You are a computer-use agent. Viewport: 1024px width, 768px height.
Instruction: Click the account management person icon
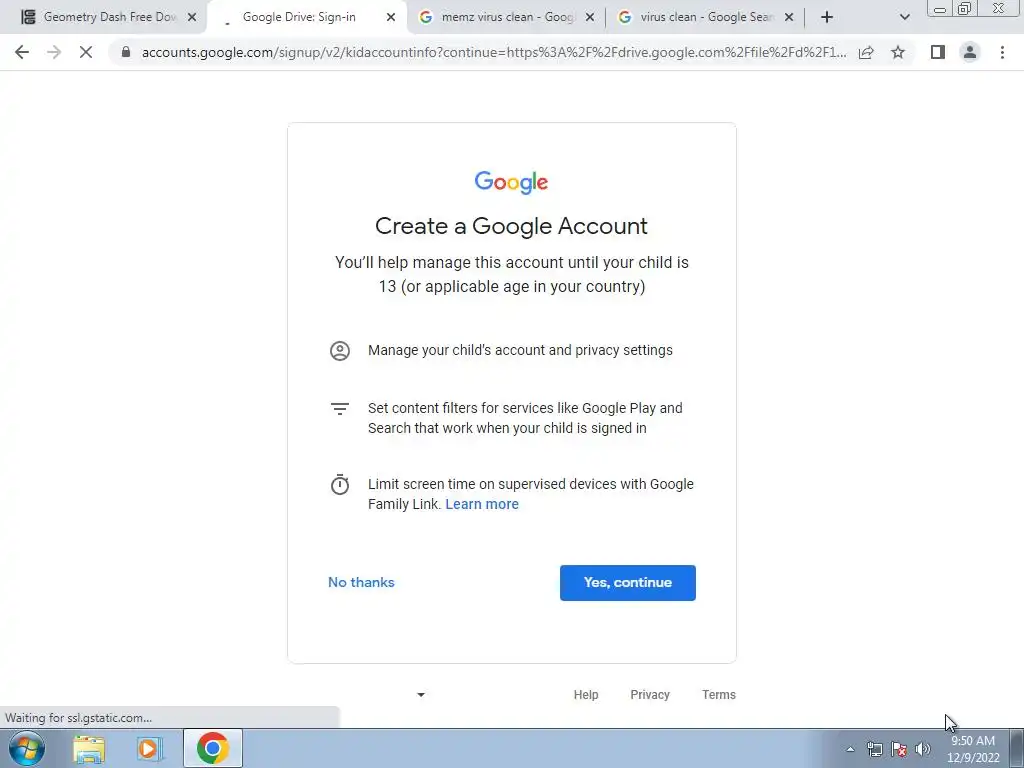point(340,351)
